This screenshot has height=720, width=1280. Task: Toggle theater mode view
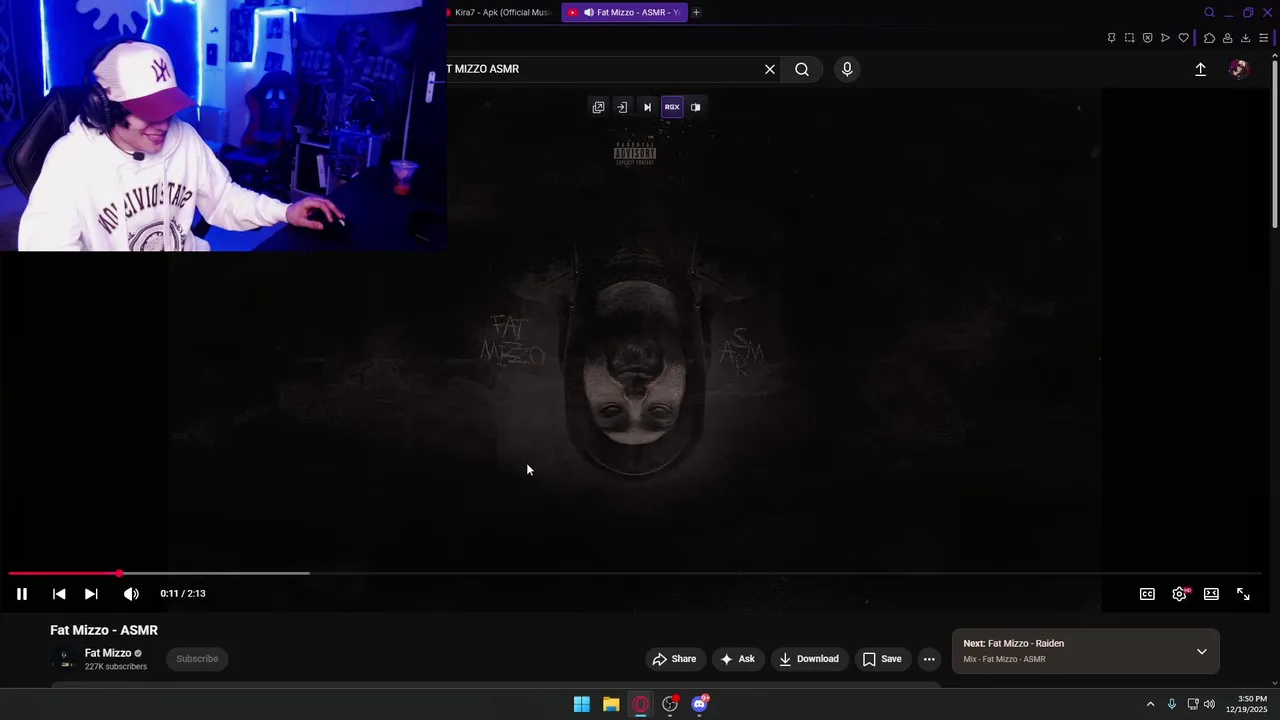(1211, 594)
